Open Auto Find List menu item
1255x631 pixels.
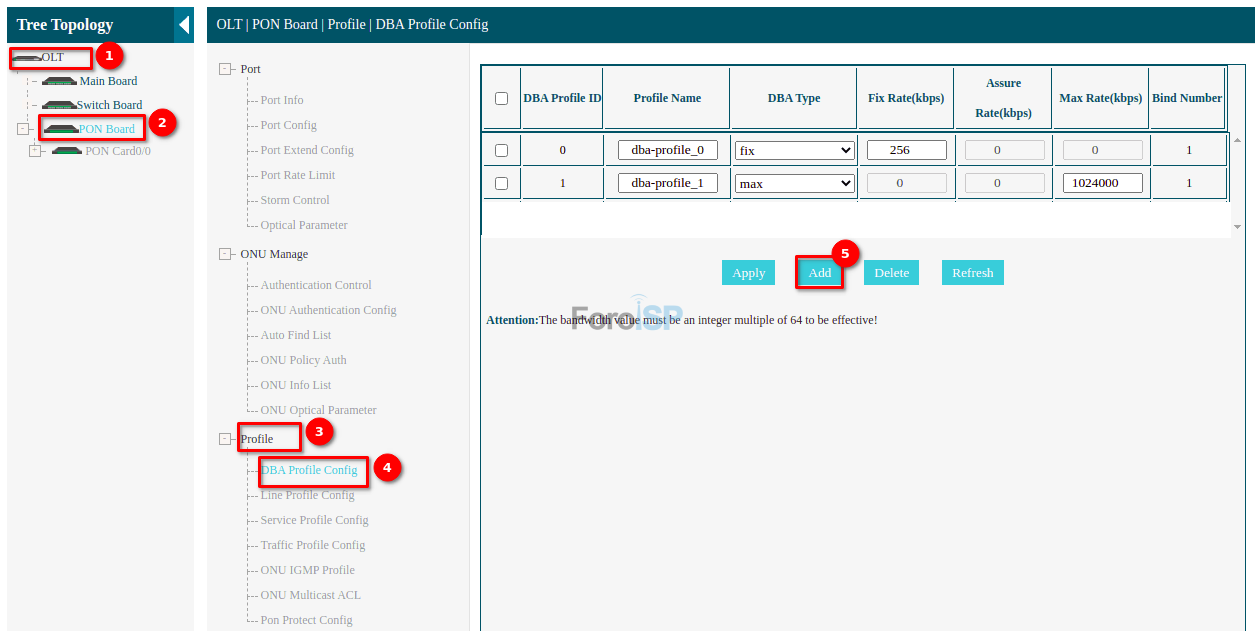pyautogui.click(x=295, y=335)
